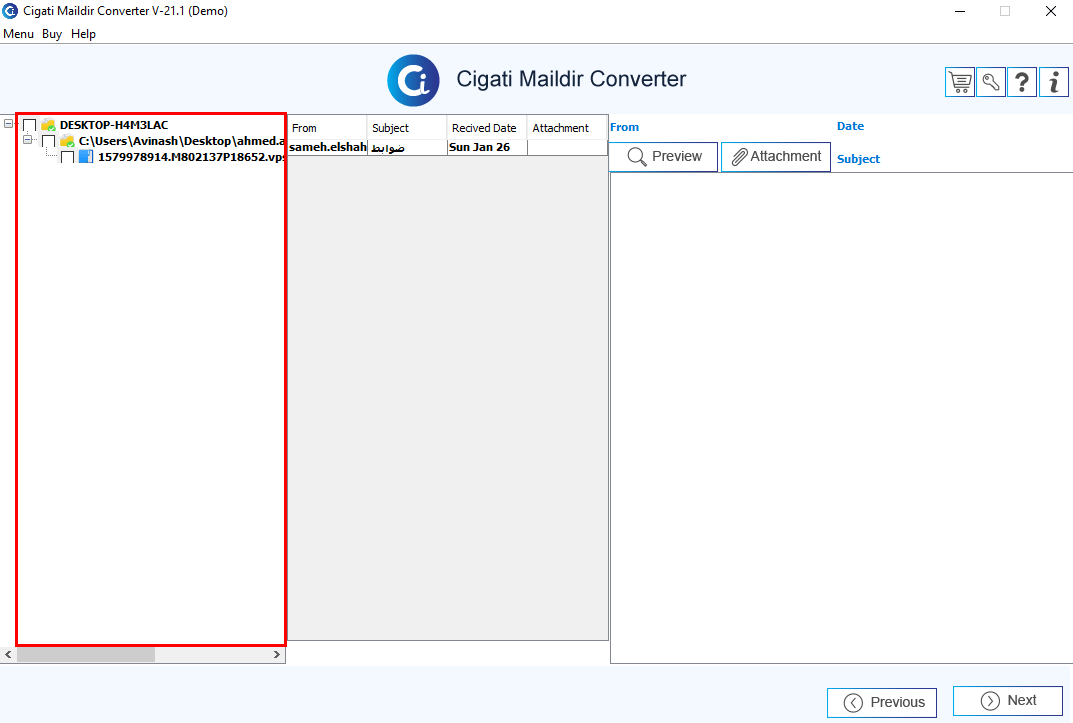Click the Attachment button
Viewport: 1073px width, 723px height.
point(776,157)
